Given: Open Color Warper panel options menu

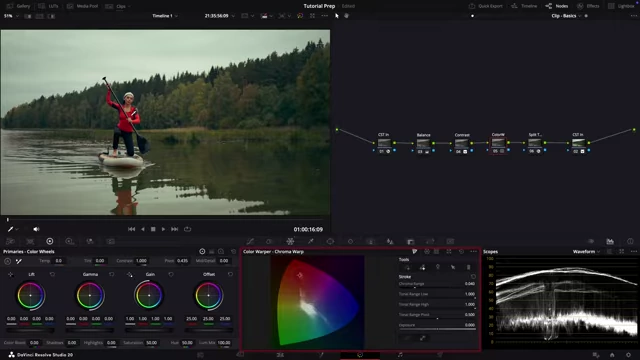Looking at the screenshot, I should (473, 251).
